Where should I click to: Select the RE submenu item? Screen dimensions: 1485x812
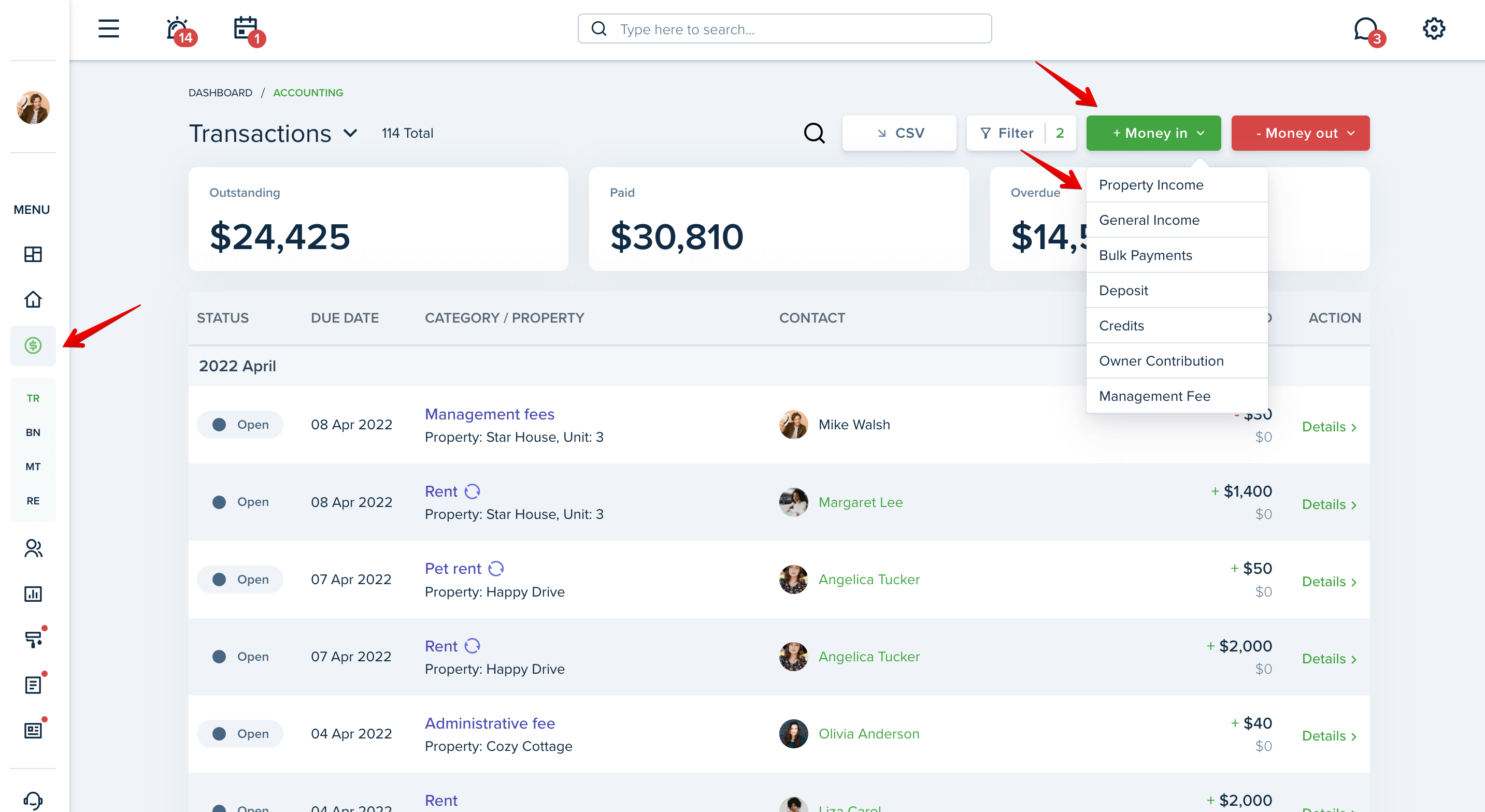click(x=33, y=501)
